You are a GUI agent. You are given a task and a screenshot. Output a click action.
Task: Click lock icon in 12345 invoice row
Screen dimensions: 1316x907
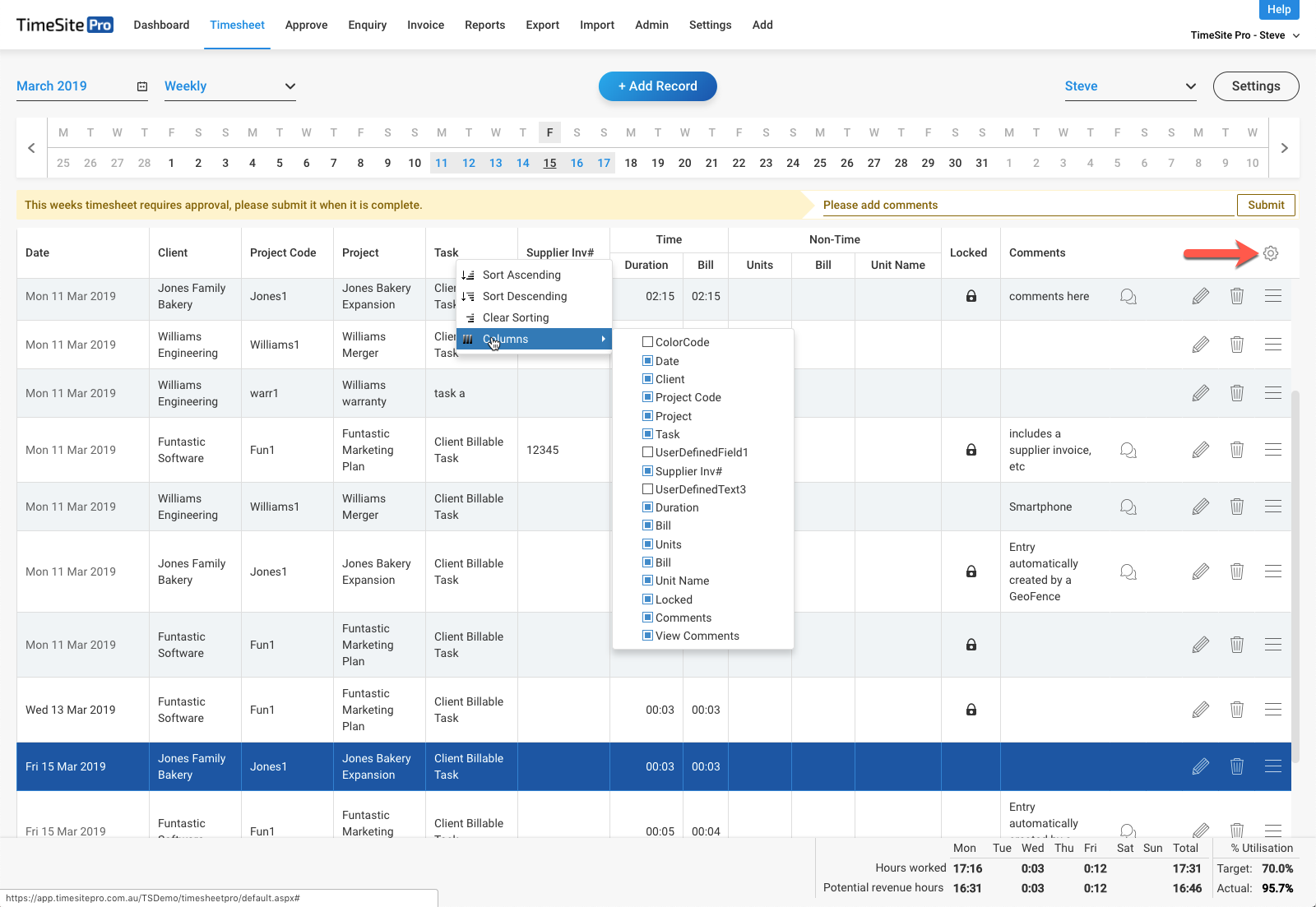click(x=971, y=450)
